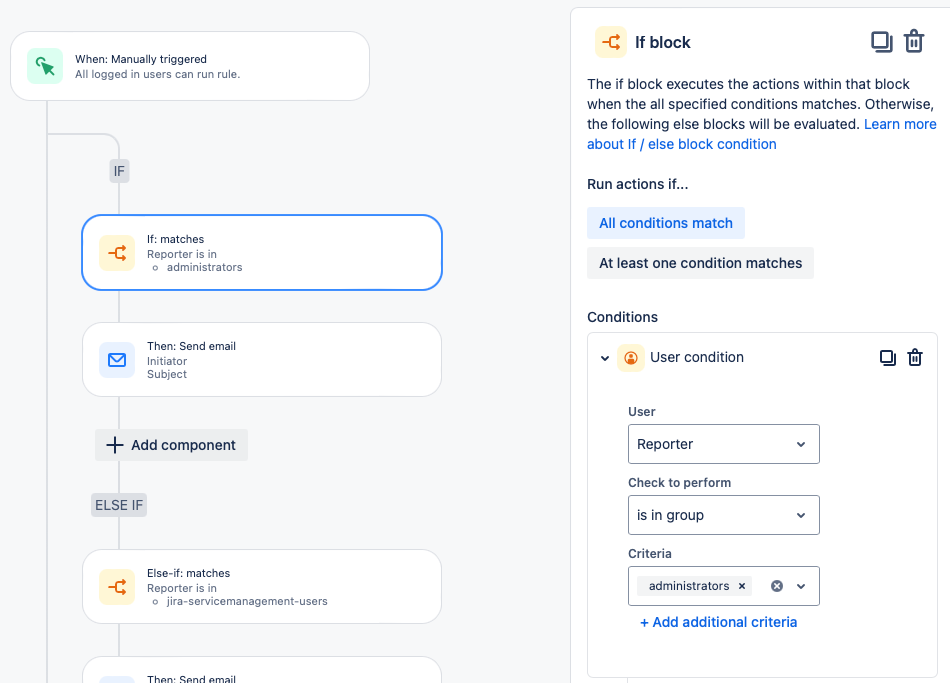The image size is (950, 683).
Task: Delete the User condition
Action: [914, 358]
